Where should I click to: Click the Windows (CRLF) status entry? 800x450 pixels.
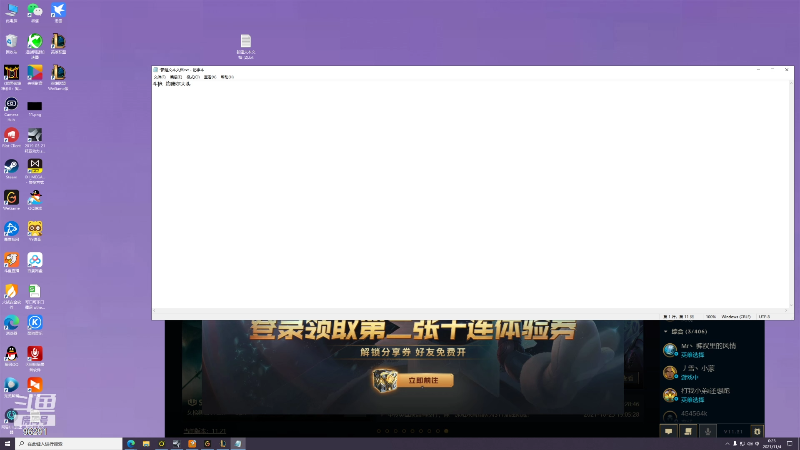(x=736, y=317)
